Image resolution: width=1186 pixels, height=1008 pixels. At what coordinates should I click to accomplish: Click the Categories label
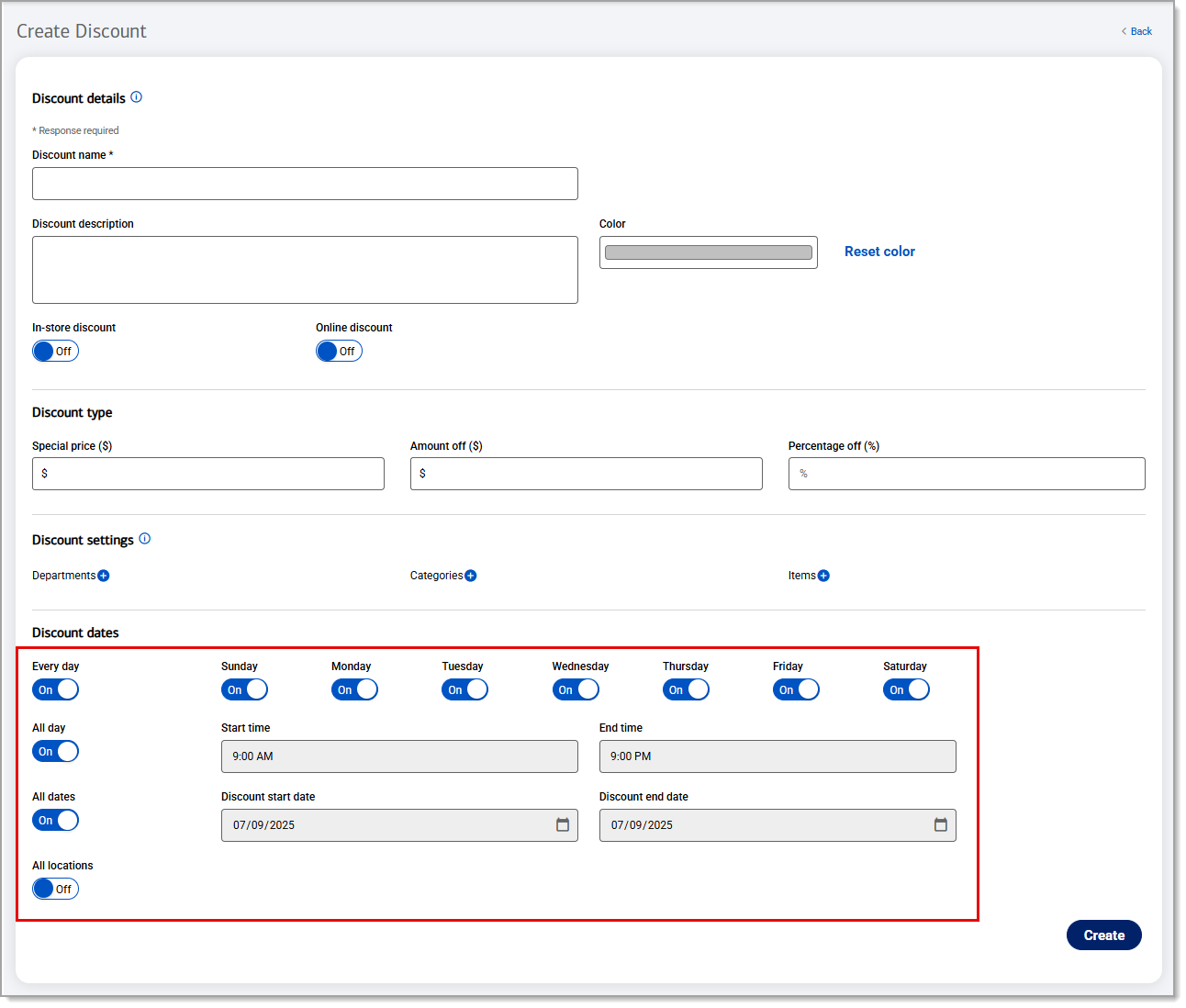(437, 576)
